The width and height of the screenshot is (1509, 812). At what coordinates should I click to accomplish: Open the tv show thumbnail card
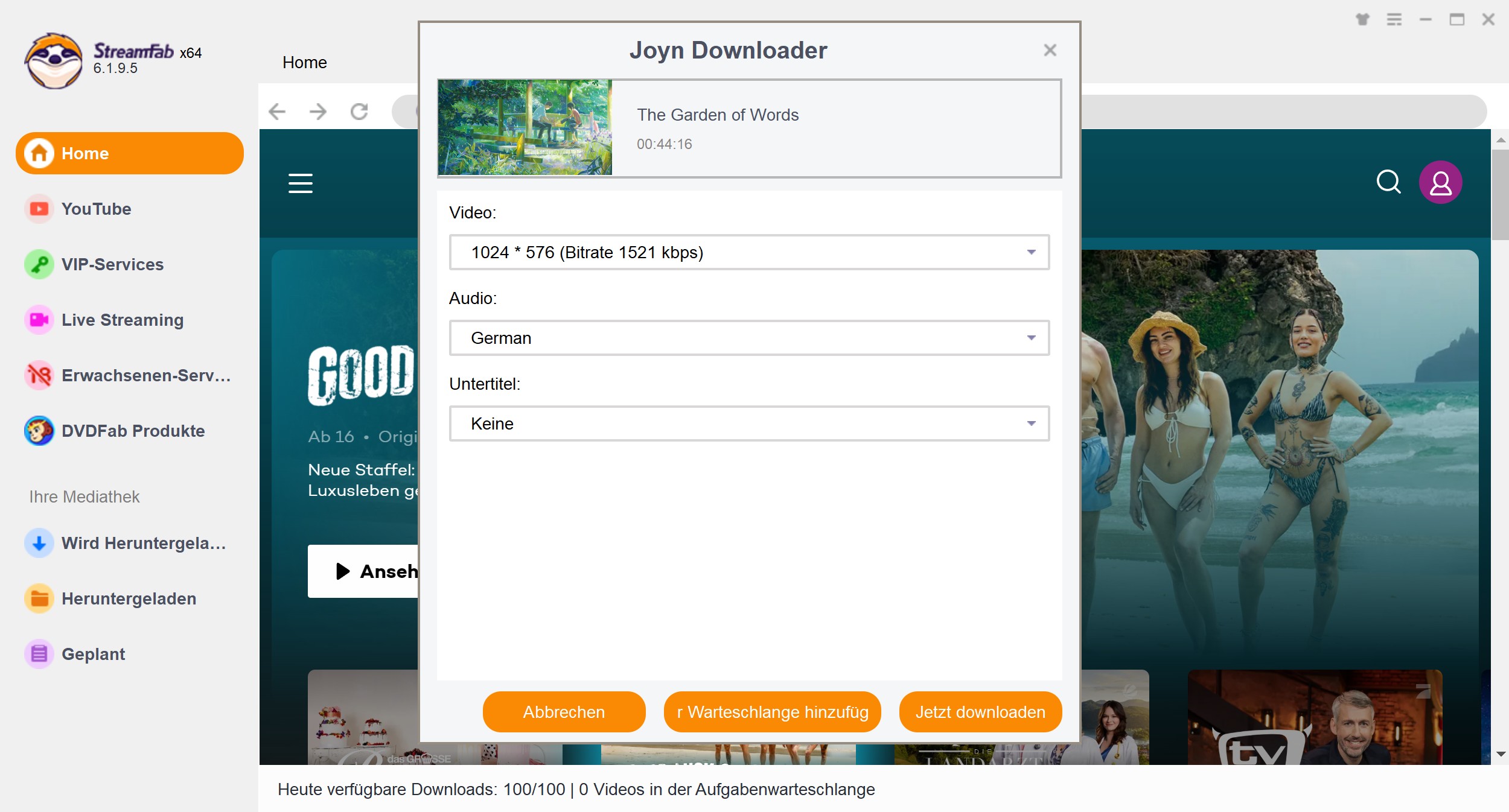coord(1315,717)
